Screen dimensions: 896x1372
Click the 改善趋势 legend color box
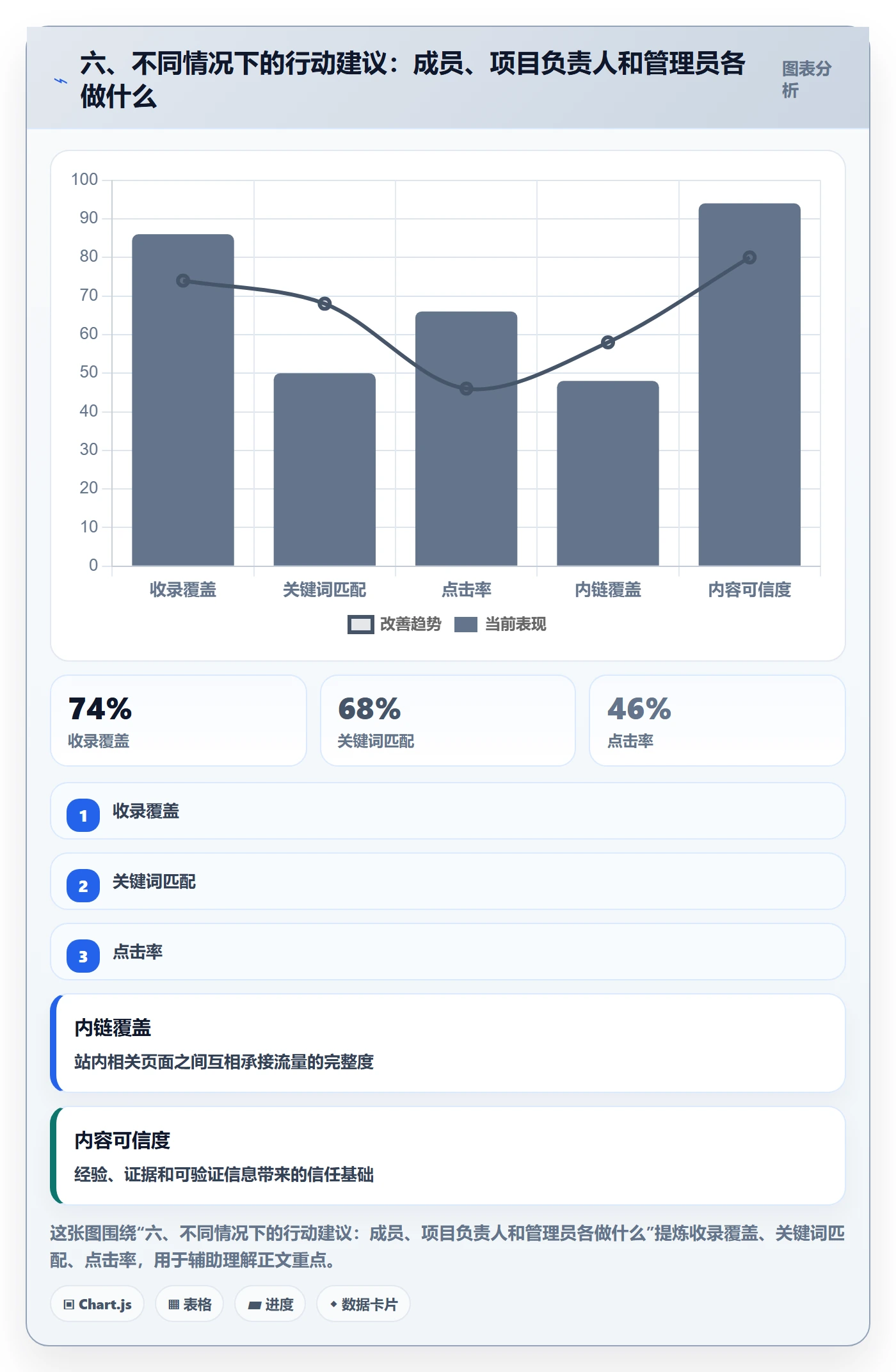tap(361, 625)
